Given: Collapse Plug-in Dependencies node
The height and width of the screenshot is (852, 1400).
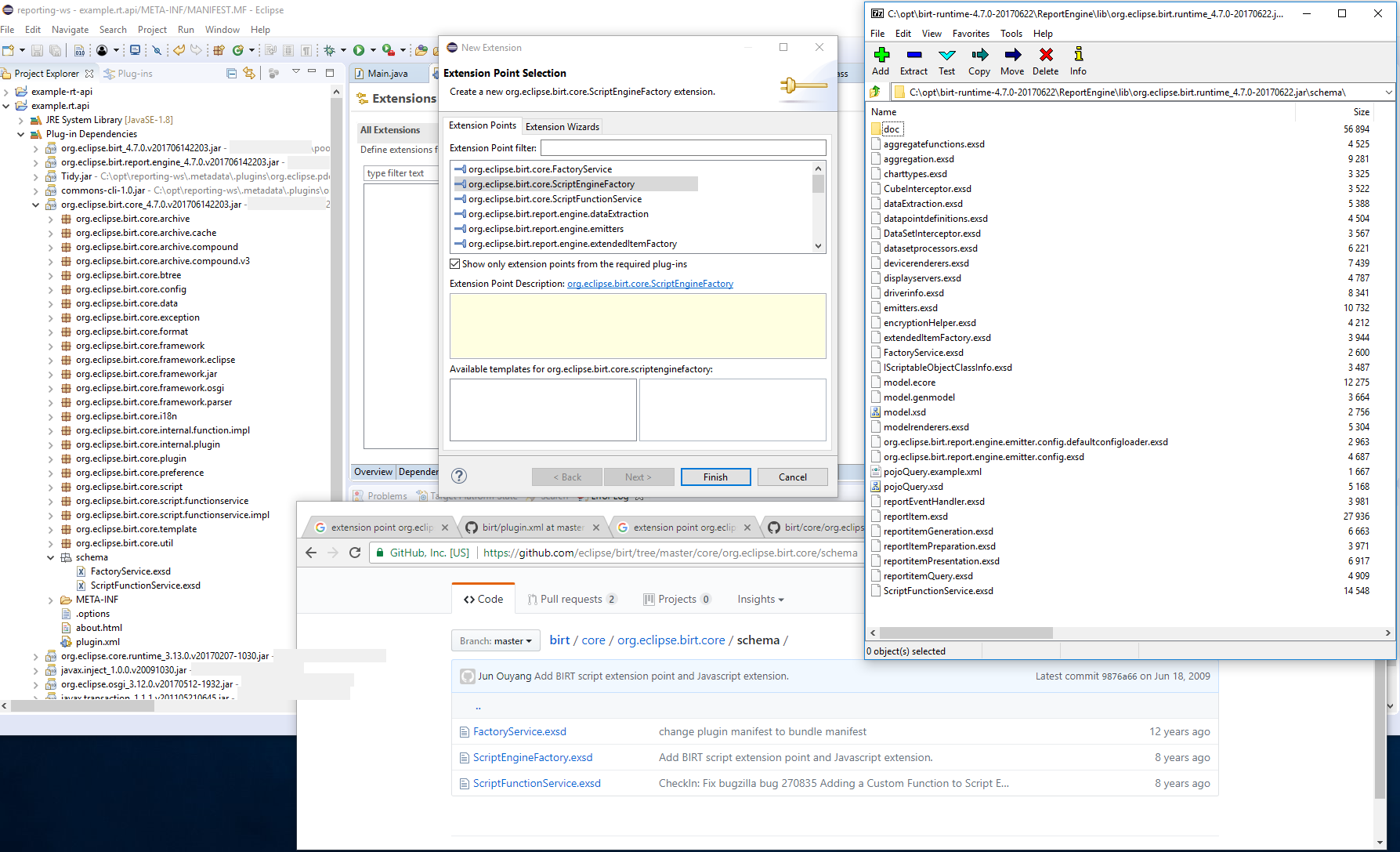Looking at the screenshot, I should coord(21,134).
